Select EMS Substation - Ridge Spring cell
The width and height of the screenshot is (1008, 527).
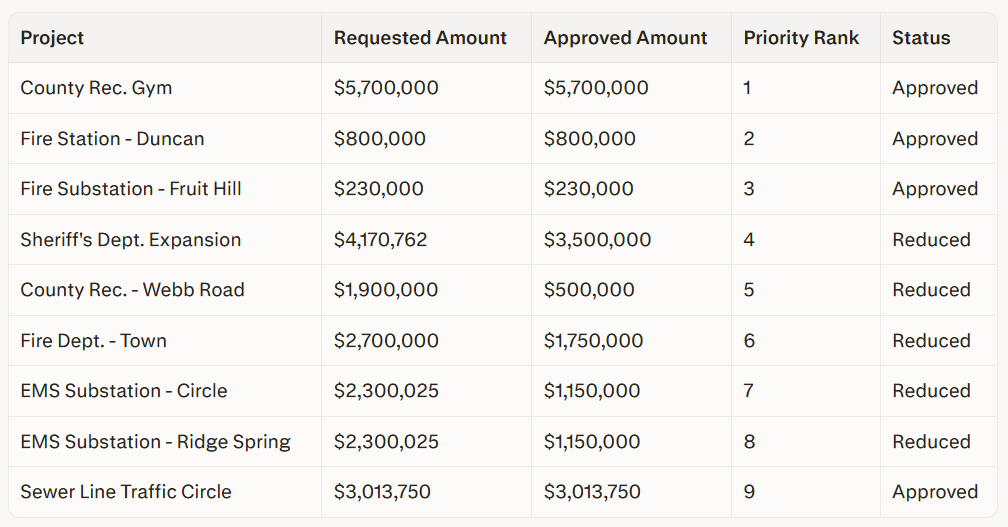click(155, 442)
